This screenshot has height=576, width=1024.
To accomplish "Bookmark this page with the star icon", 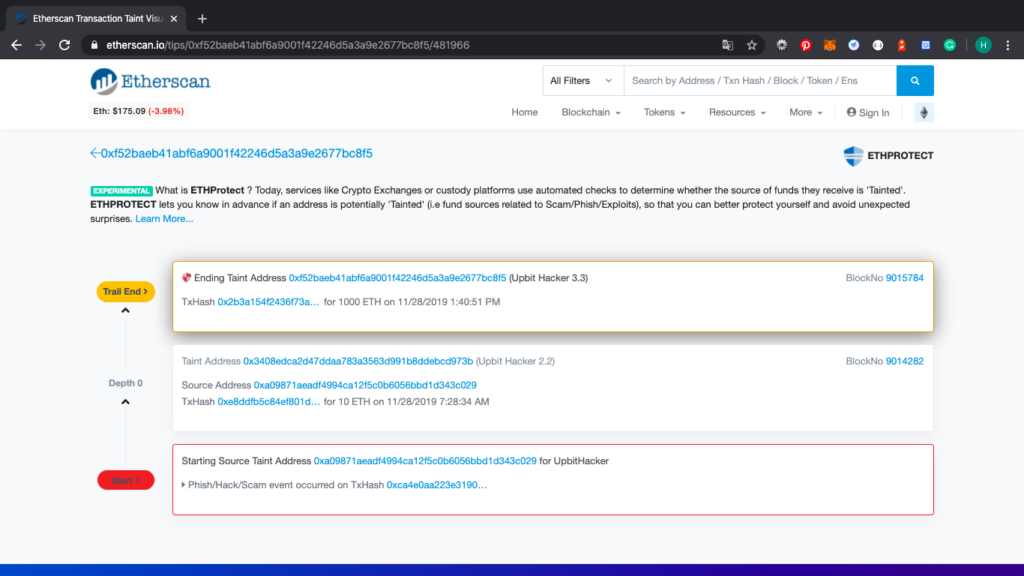I will click(x=752, y=45).
